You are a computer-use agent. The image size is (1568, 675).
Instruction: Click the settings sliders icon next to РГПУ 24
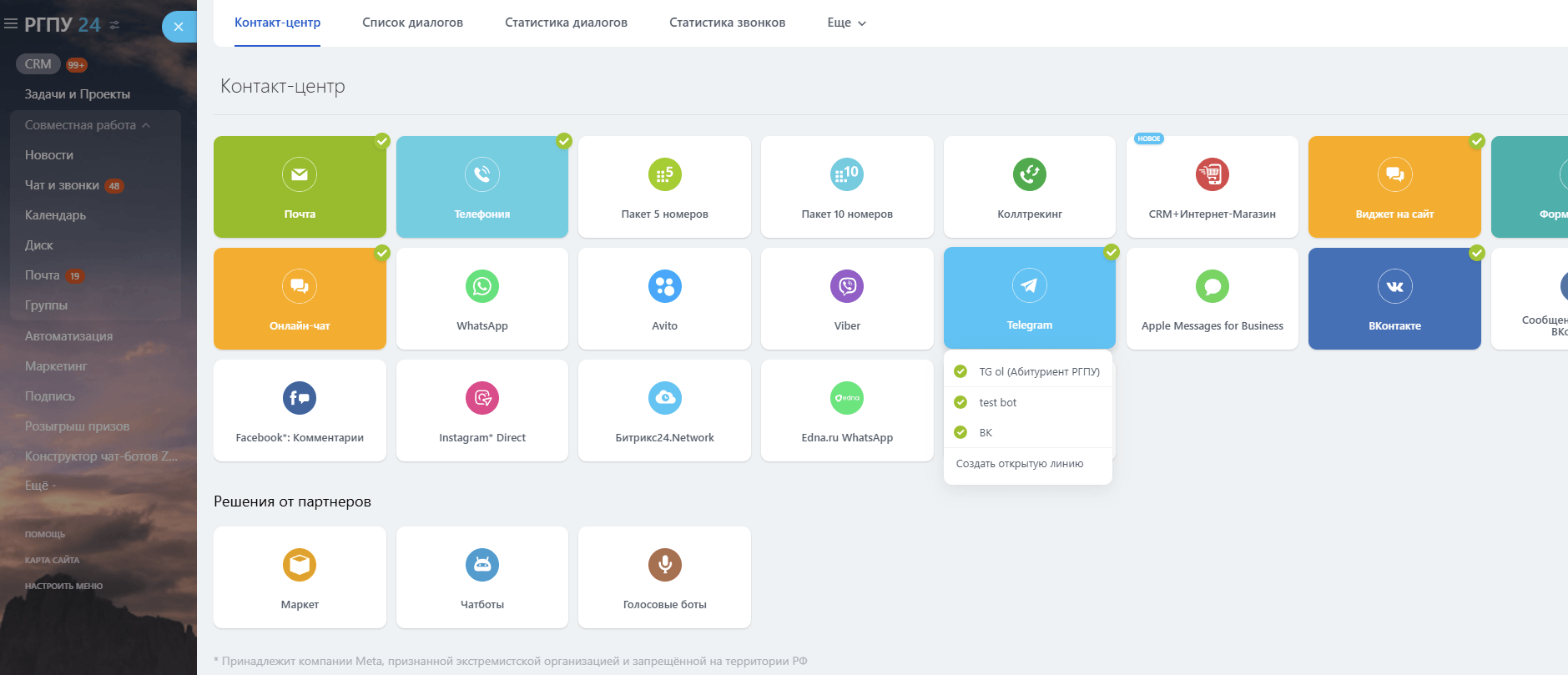114,25
